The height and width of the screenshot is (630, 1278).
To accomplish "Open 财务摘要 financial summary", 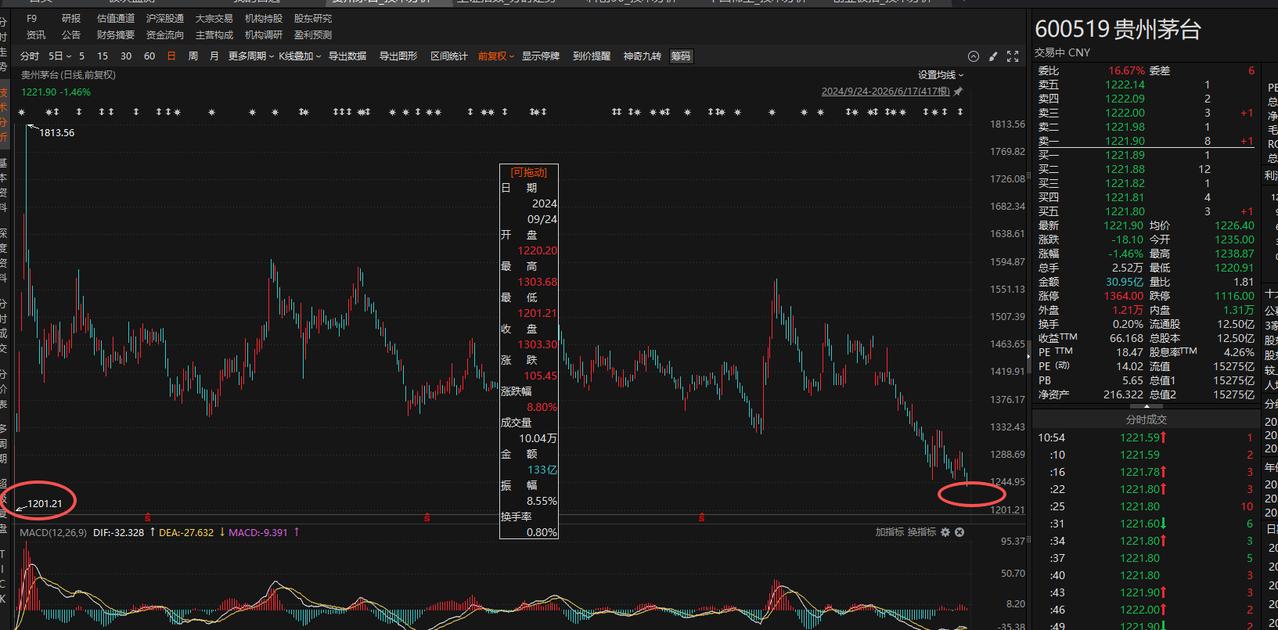I will [x=115, y=35].
